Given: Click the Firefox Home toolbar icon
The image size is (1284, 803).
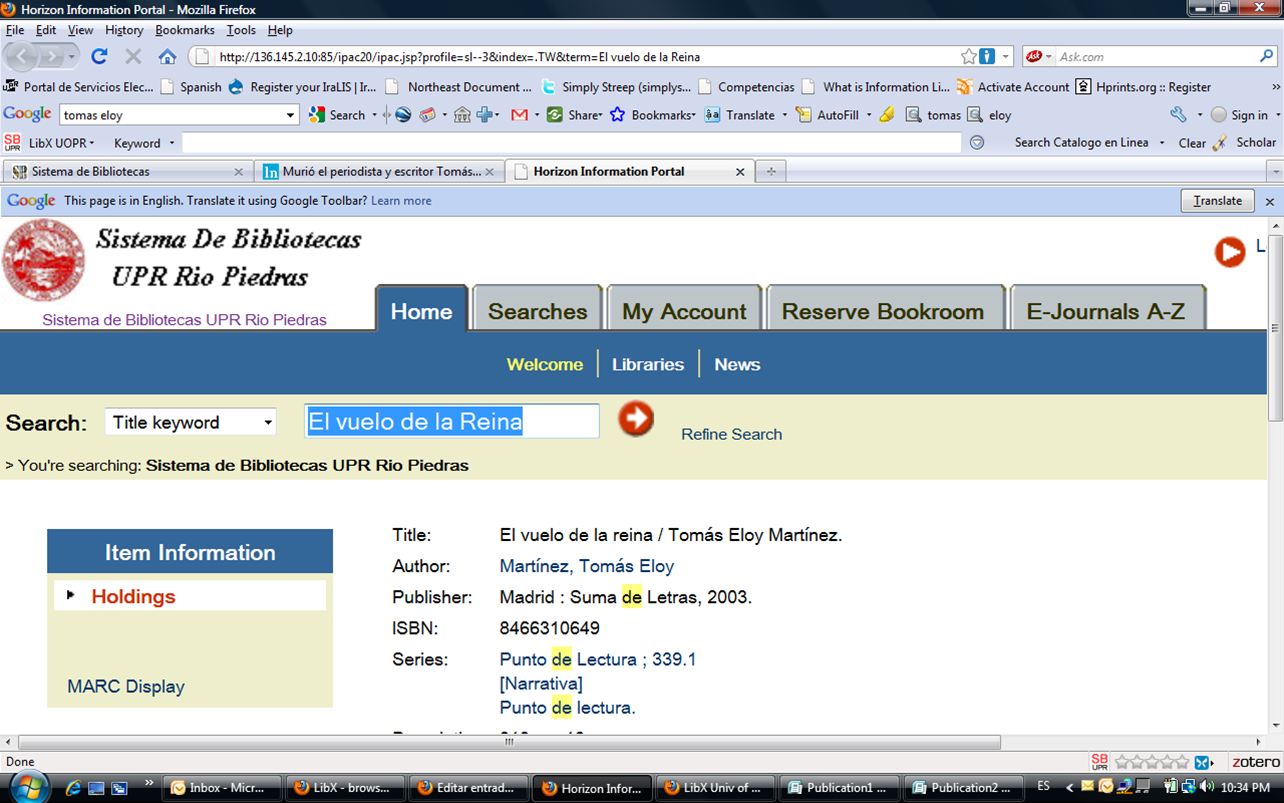Looking at the screenshot, I should [x=167, y=57].
